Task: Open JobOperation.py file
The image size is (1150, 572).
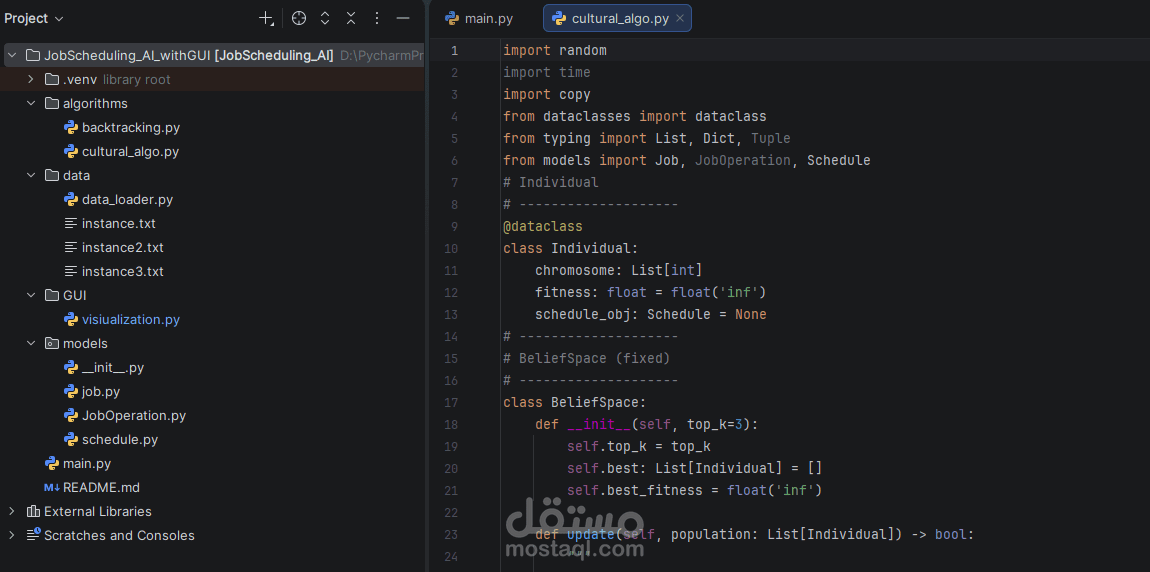Action: (134, 416)
